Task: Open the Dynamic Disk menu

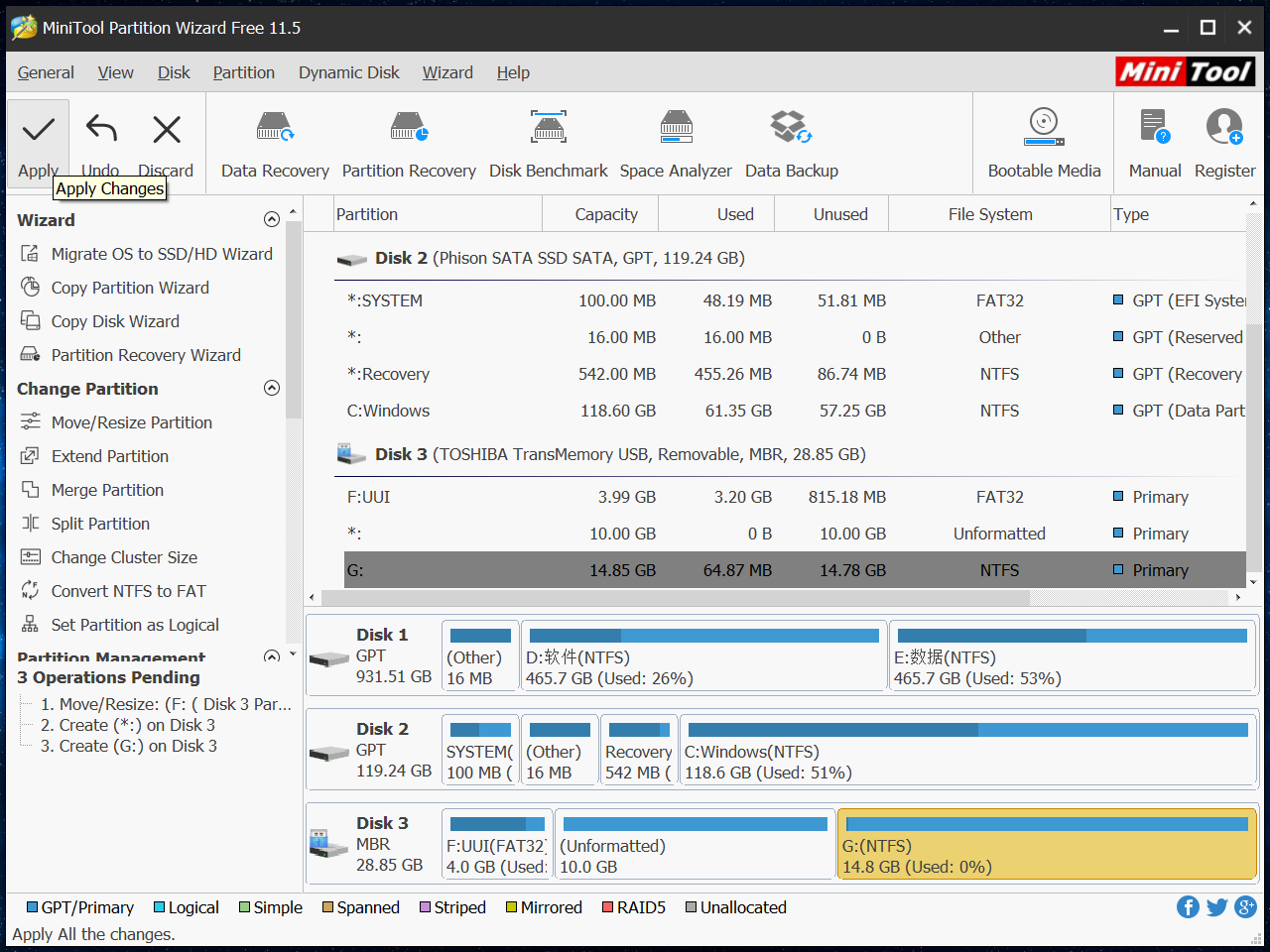Action: coord(348,72)
